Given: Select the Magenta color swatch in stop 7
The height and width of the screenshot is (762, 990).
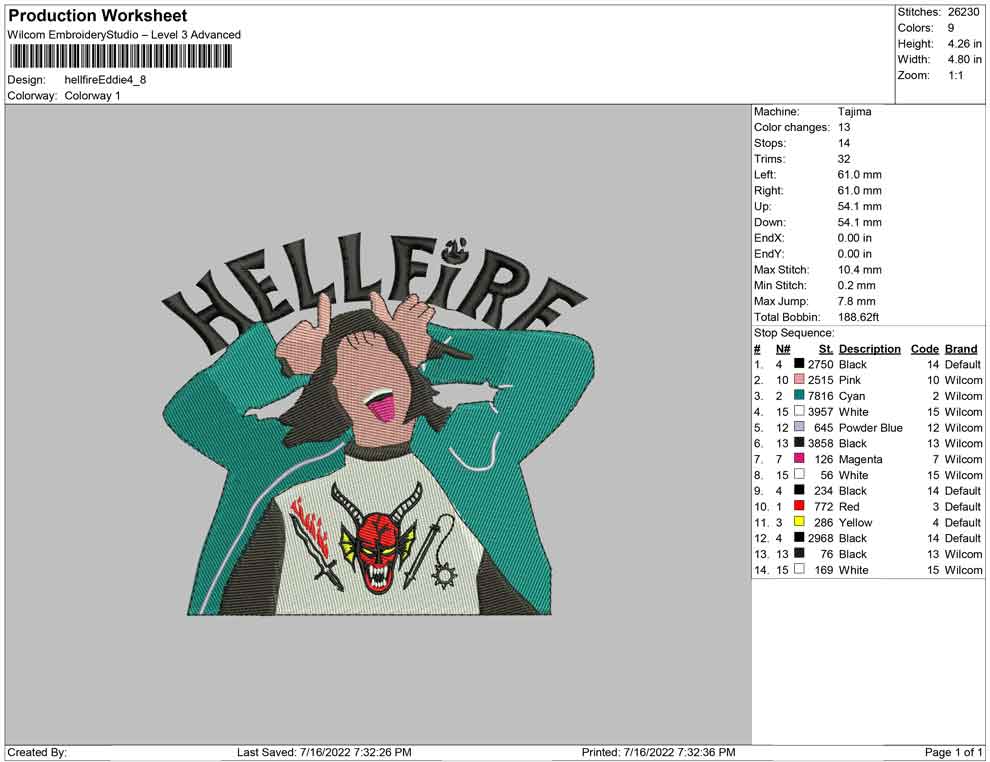Looking at the screenshot, I should (x=799, y=458).
